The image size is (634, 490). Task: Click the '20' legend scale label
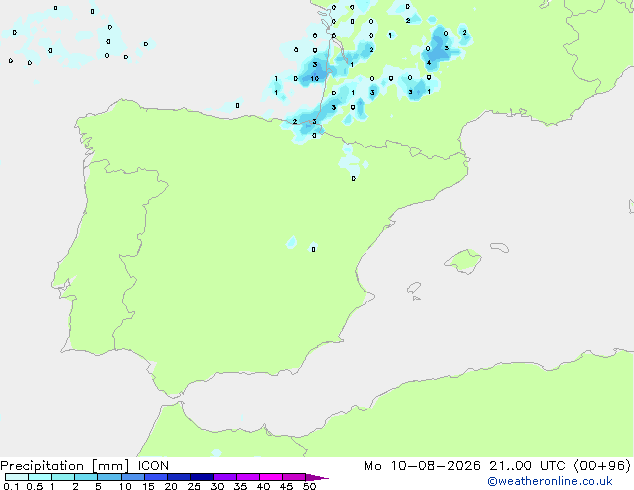tap(171, 486)
